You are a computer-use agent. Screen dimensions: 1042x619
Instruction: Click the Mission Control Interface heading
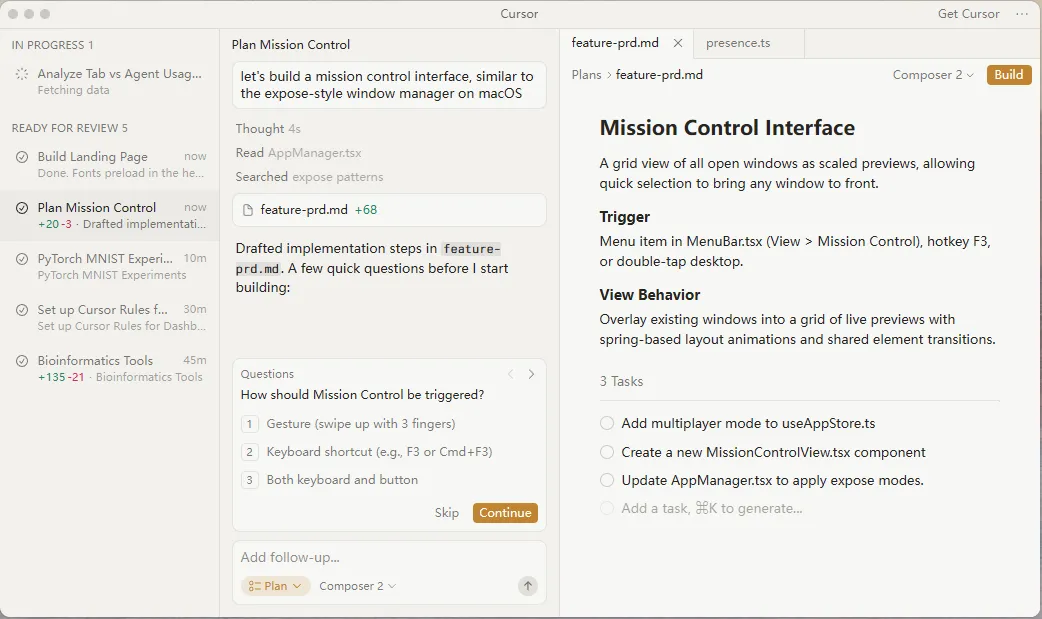727,128
